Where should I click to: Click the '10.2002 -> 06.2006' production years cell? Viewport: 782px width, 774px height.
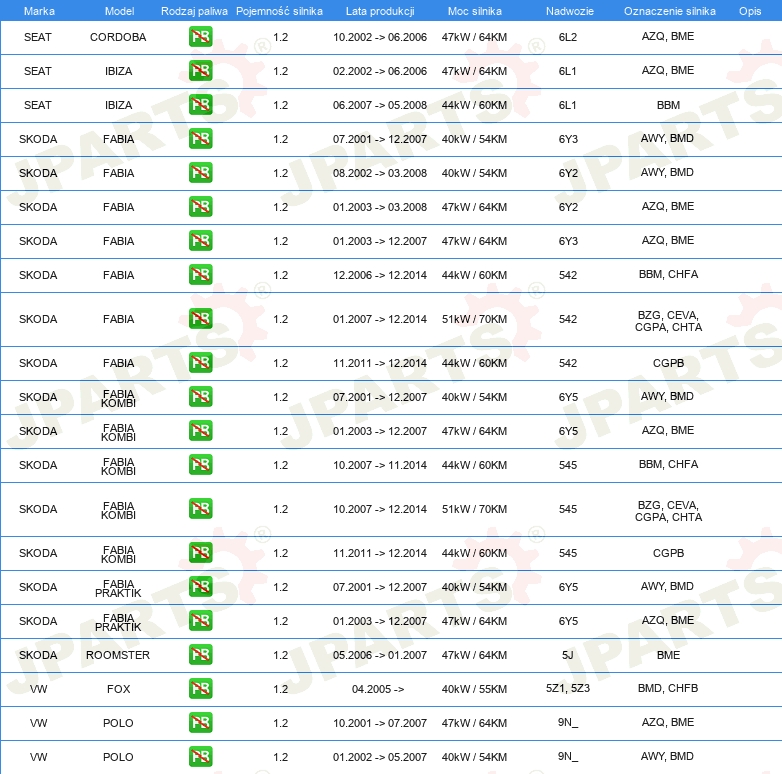(380, 37)
